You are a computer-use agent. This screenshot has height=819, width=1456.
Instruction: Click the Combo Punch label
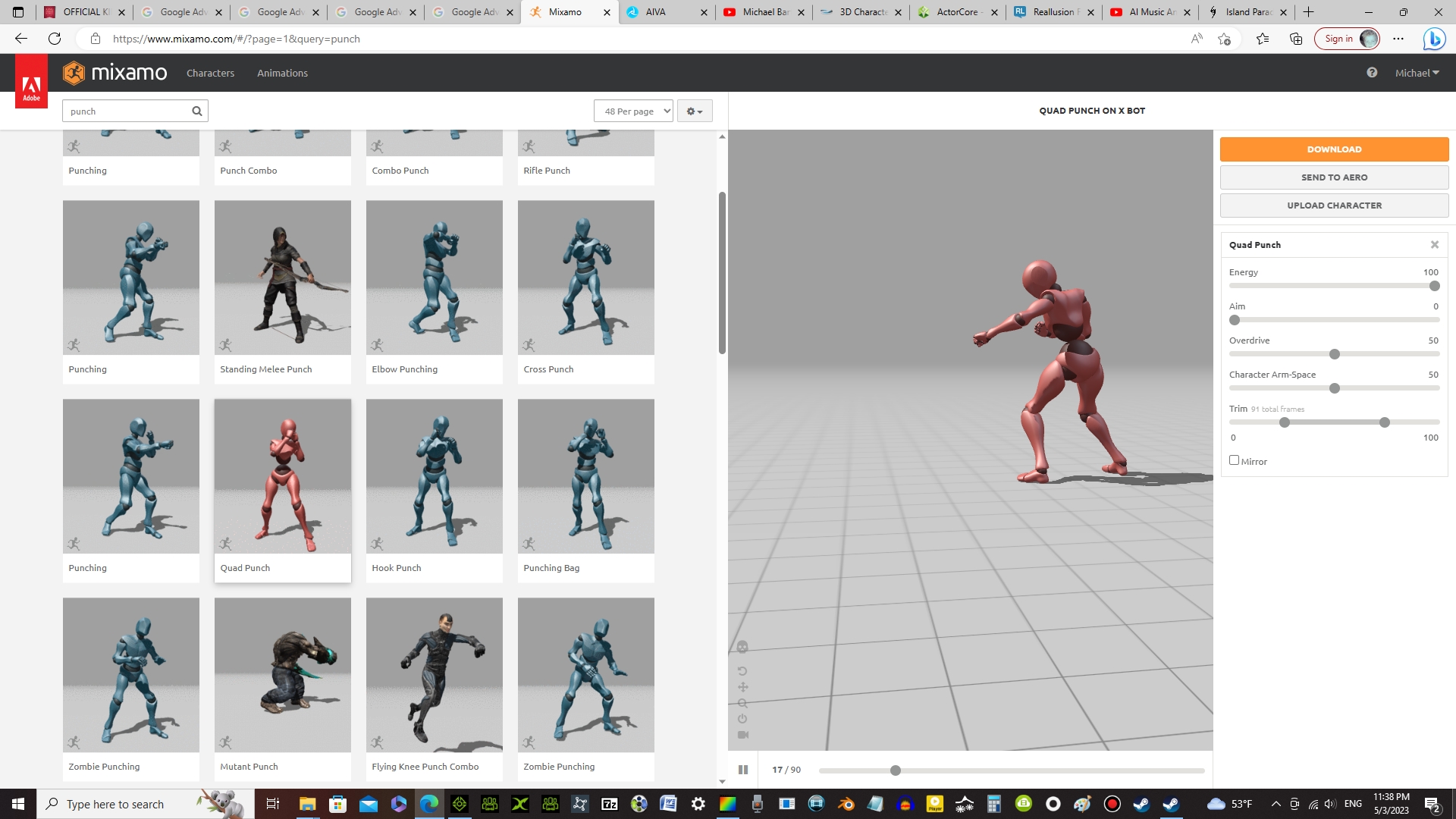(400, 171)
